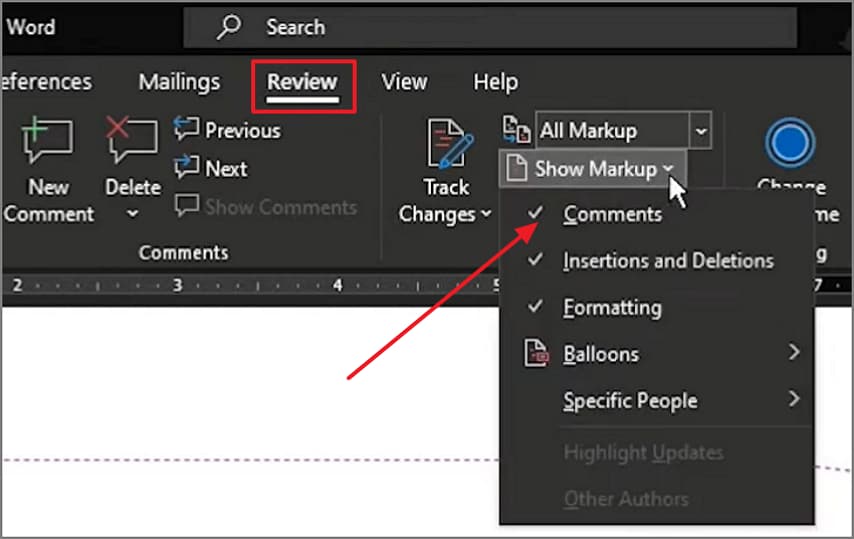
Task: Switch to the Mailings tab
Action: pos(179,82)
